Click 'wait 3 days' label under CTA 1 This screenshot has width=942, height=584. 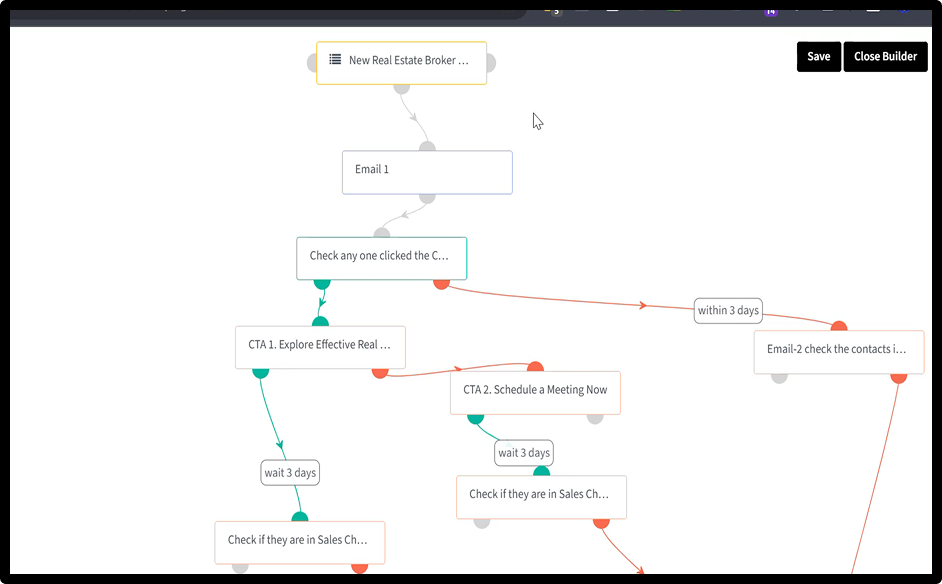click(x=290, y=473)
